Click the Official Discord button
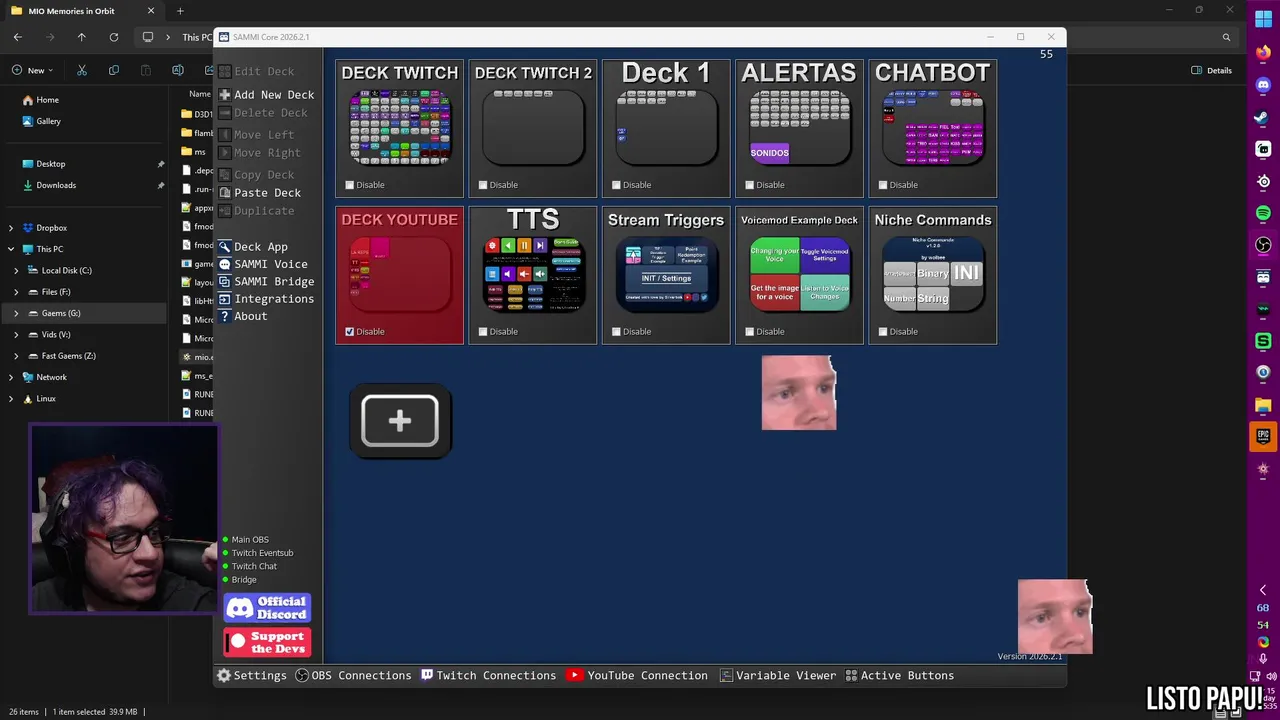 click(267, 608)
